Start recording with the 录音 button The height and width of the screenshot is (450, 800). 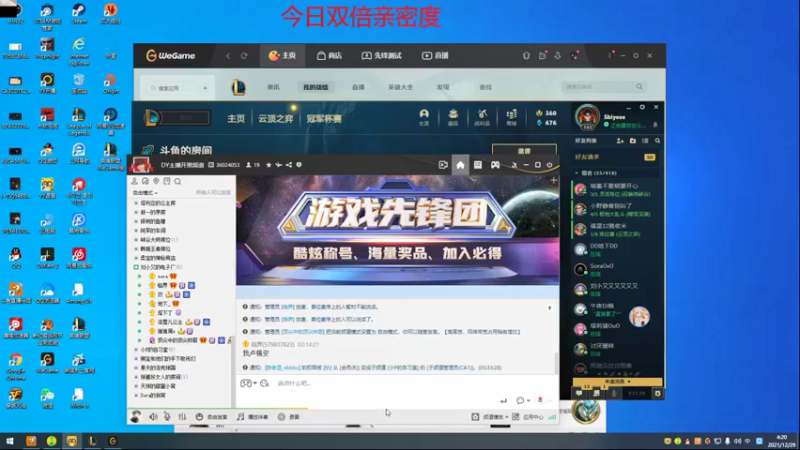pos(289,417)
